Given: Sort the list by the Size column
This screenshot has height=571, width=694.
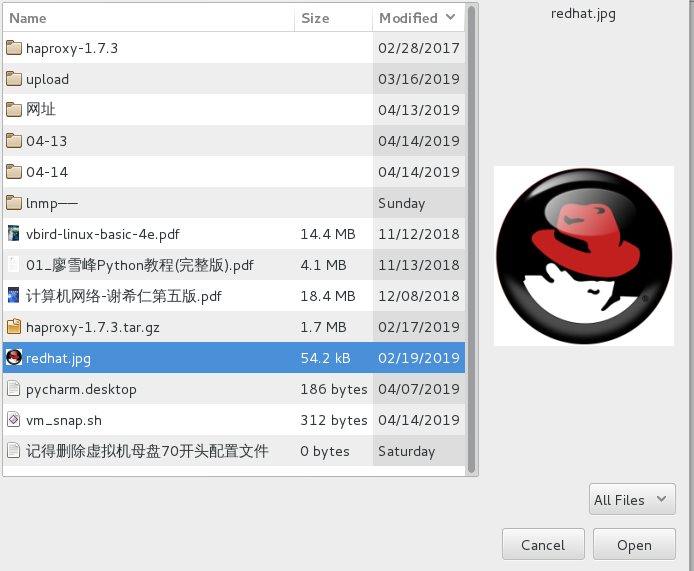Looking at the screenshot, I should pyautogui.click(x=333, y=18).
